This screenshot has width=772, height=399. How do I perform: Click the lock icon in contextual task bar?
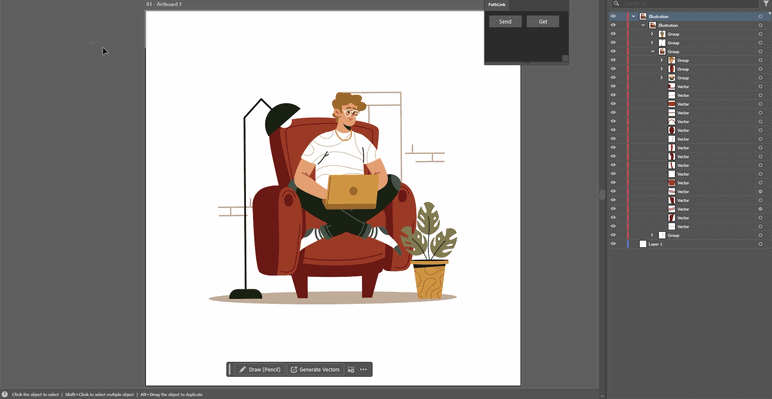(x=351, y=369)
